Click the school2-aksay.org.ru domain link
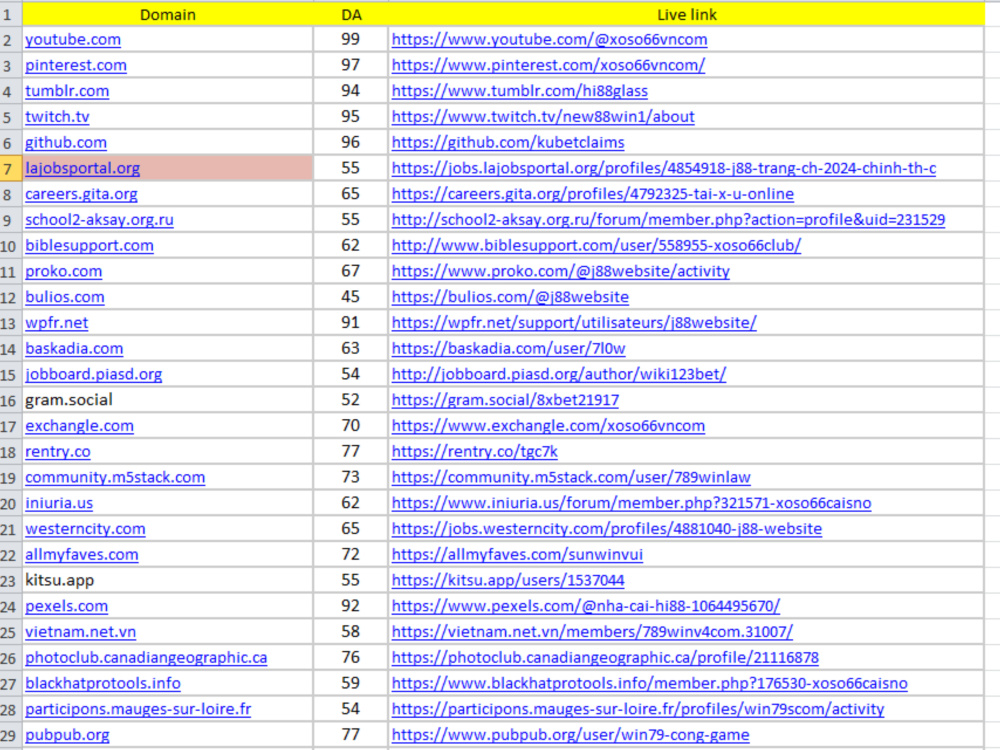1000x750 pixels. (x=99, y=220)
